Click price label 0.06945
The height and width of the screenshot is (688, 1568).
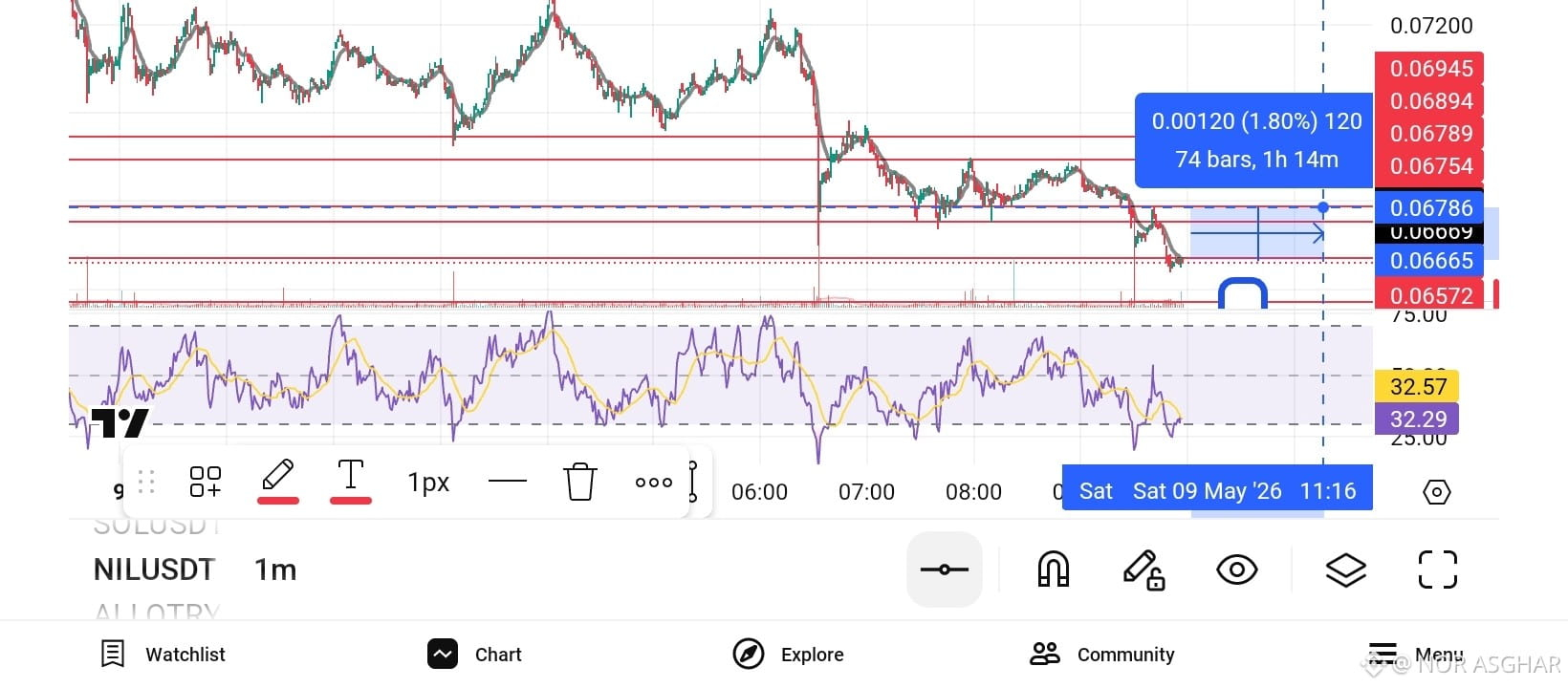(1429, 69)
